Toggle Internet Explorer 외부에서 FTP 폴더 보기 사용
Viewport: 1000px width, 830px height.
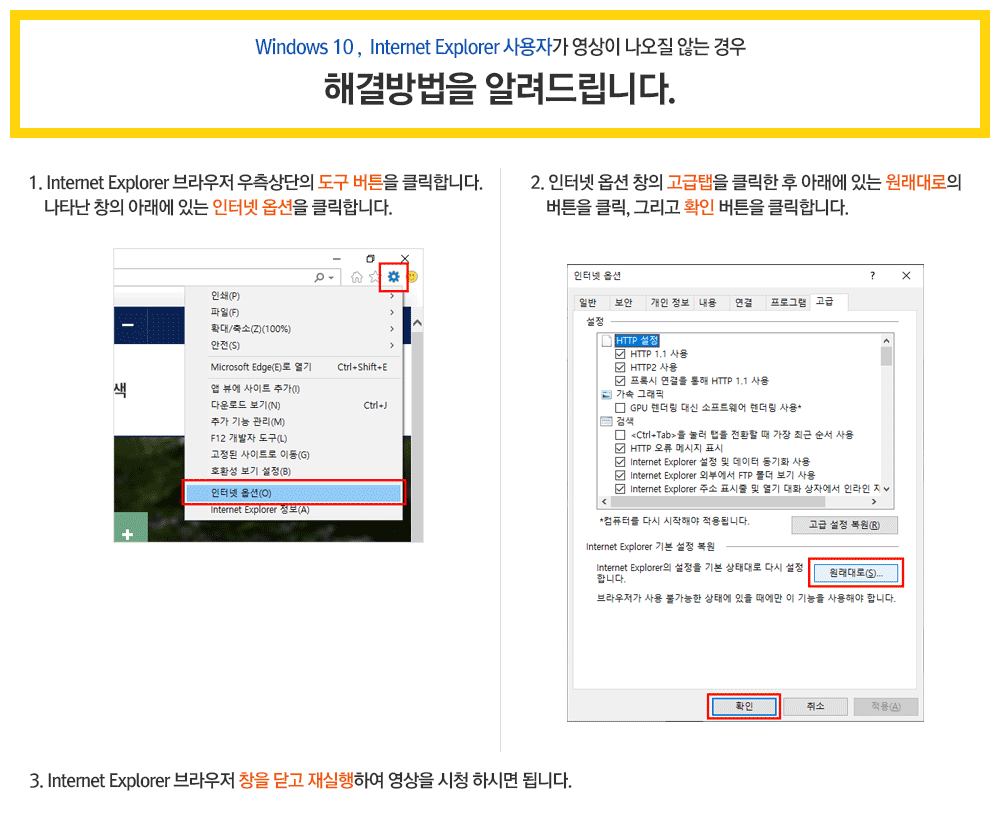click(x=620, y=475)
